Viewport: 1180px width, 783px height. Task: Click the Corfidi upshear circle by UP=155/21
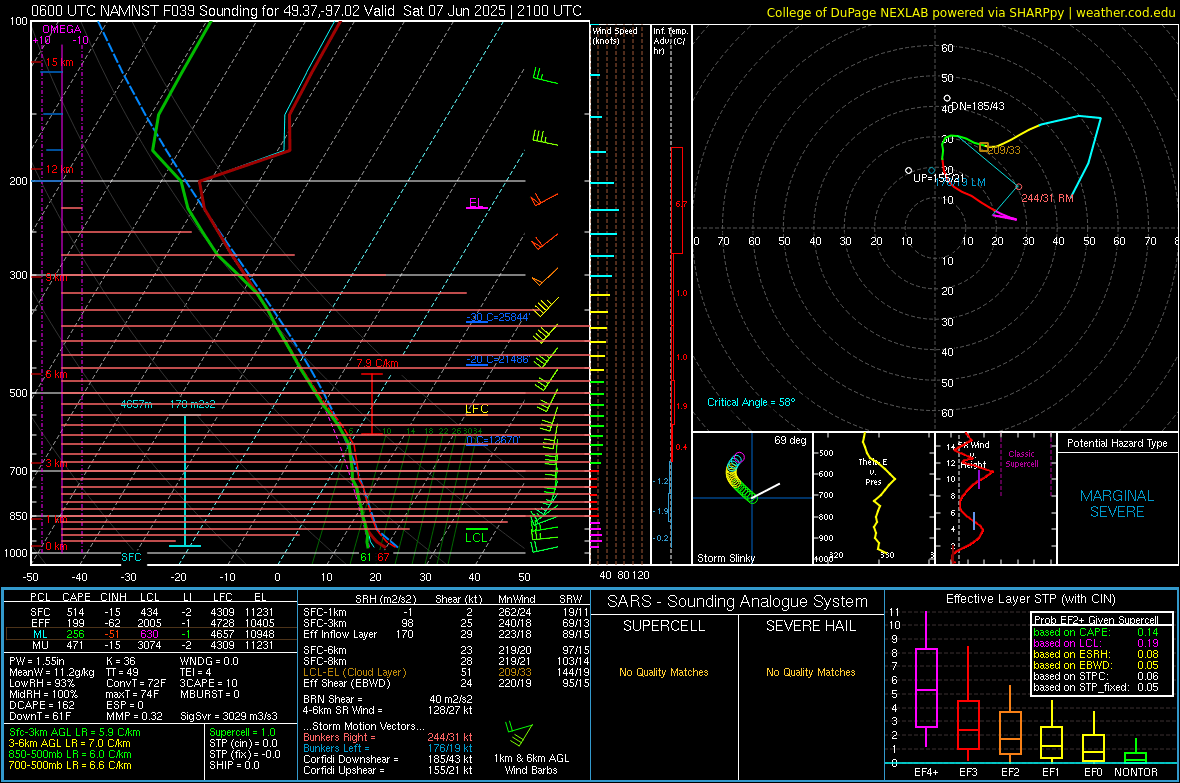[908, 171]
